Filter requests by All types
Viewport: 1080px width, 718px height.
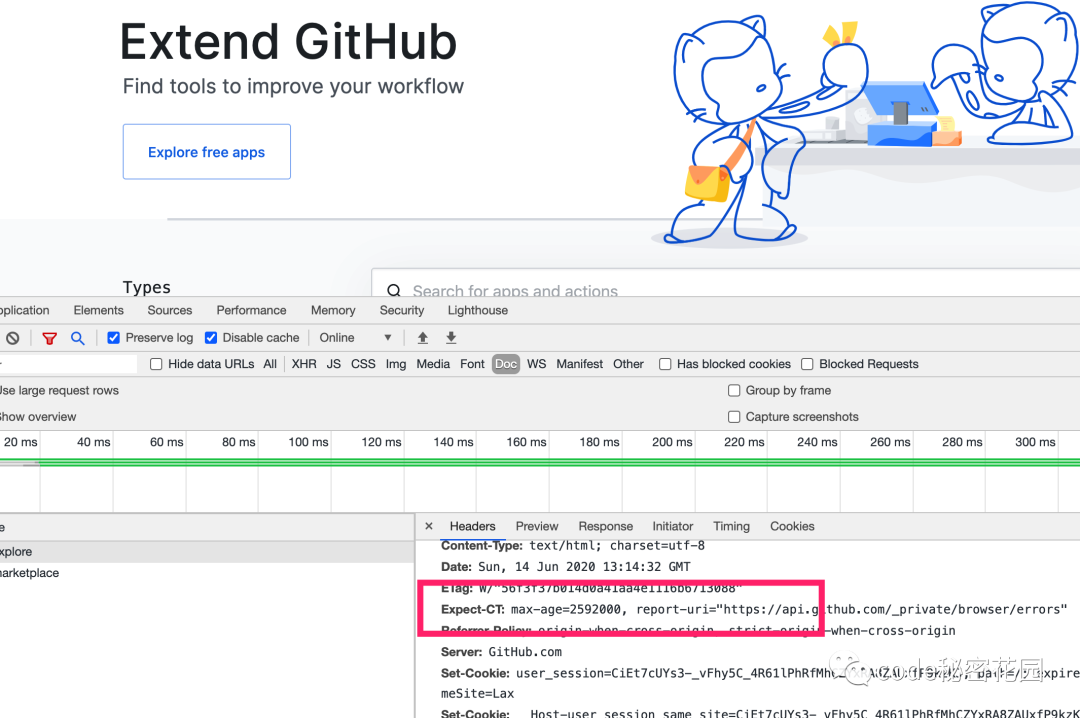click(x=270, y=364)
